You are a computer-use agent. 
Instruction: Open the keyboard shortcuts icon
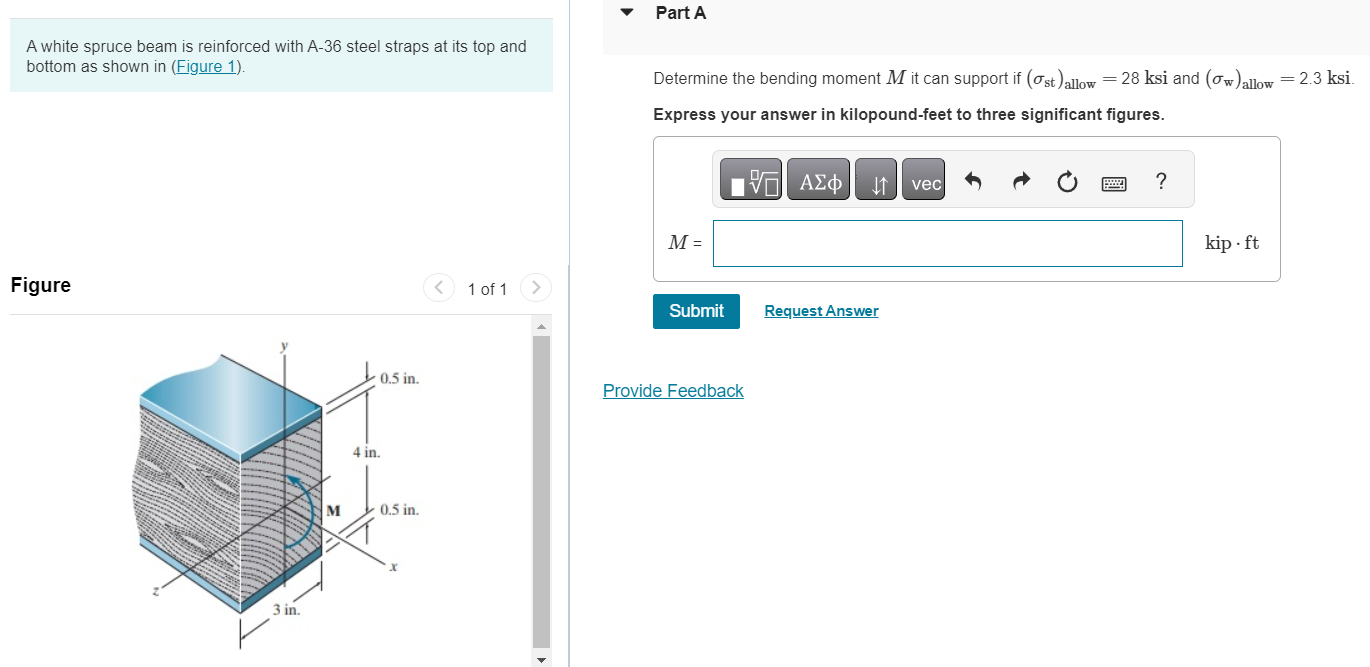pyautogui.click(x=1113, y=182)
